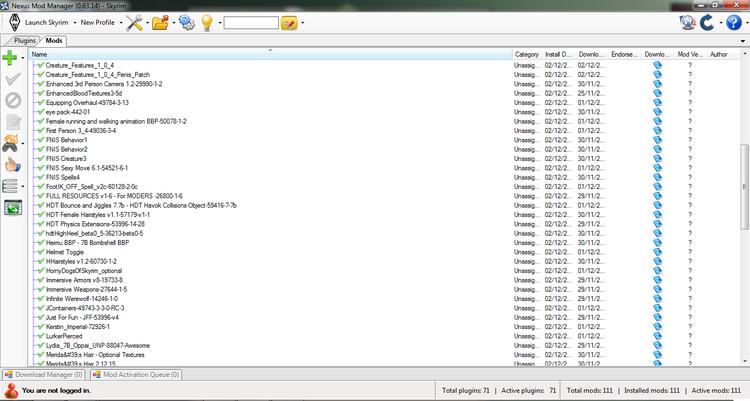The width and height of the screenshot is (750, 401).
Task: Click the list view switch icon
Action: [10, 186]
